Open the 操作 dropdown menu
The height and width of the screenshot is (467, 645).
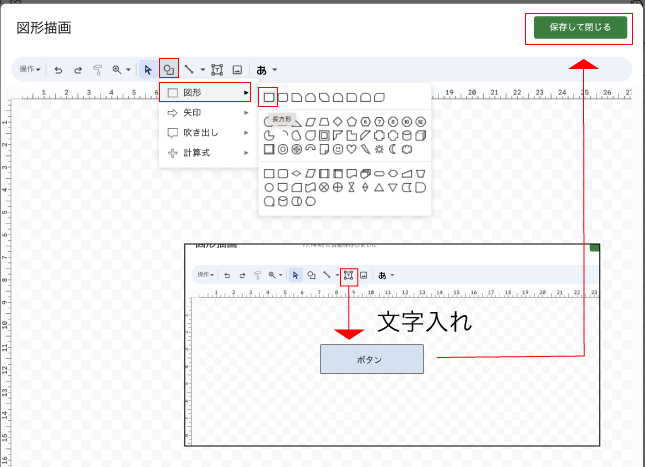point(29,70)
